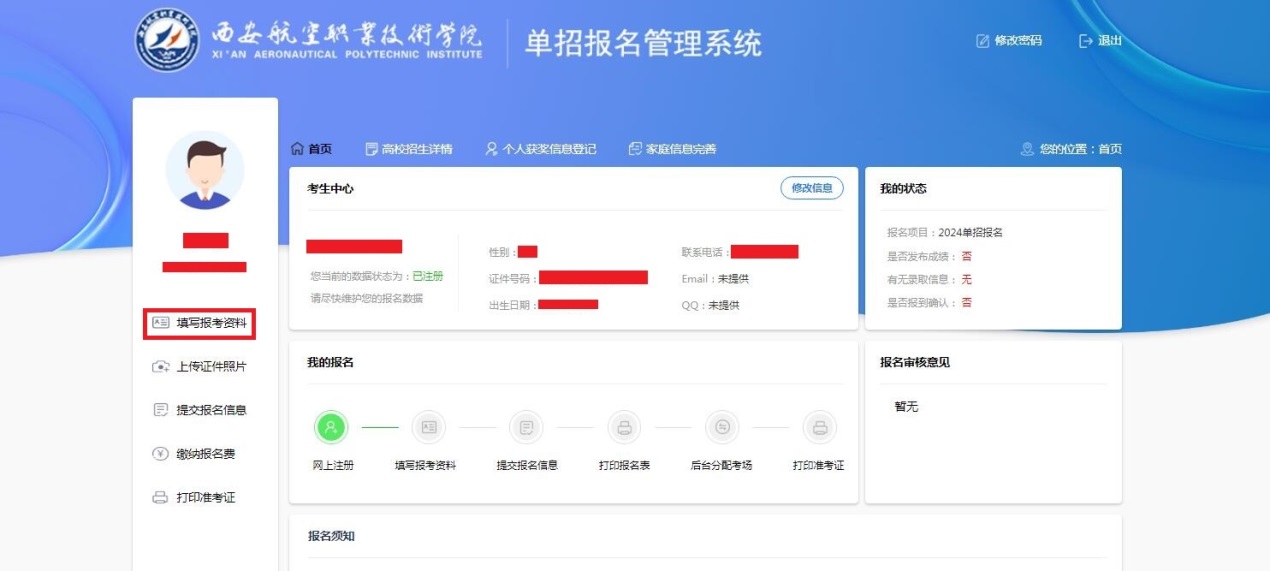The image size is (1270, 571).
Task: Click the 后台分配考场 step circle icon
Action: coord(721,427)
